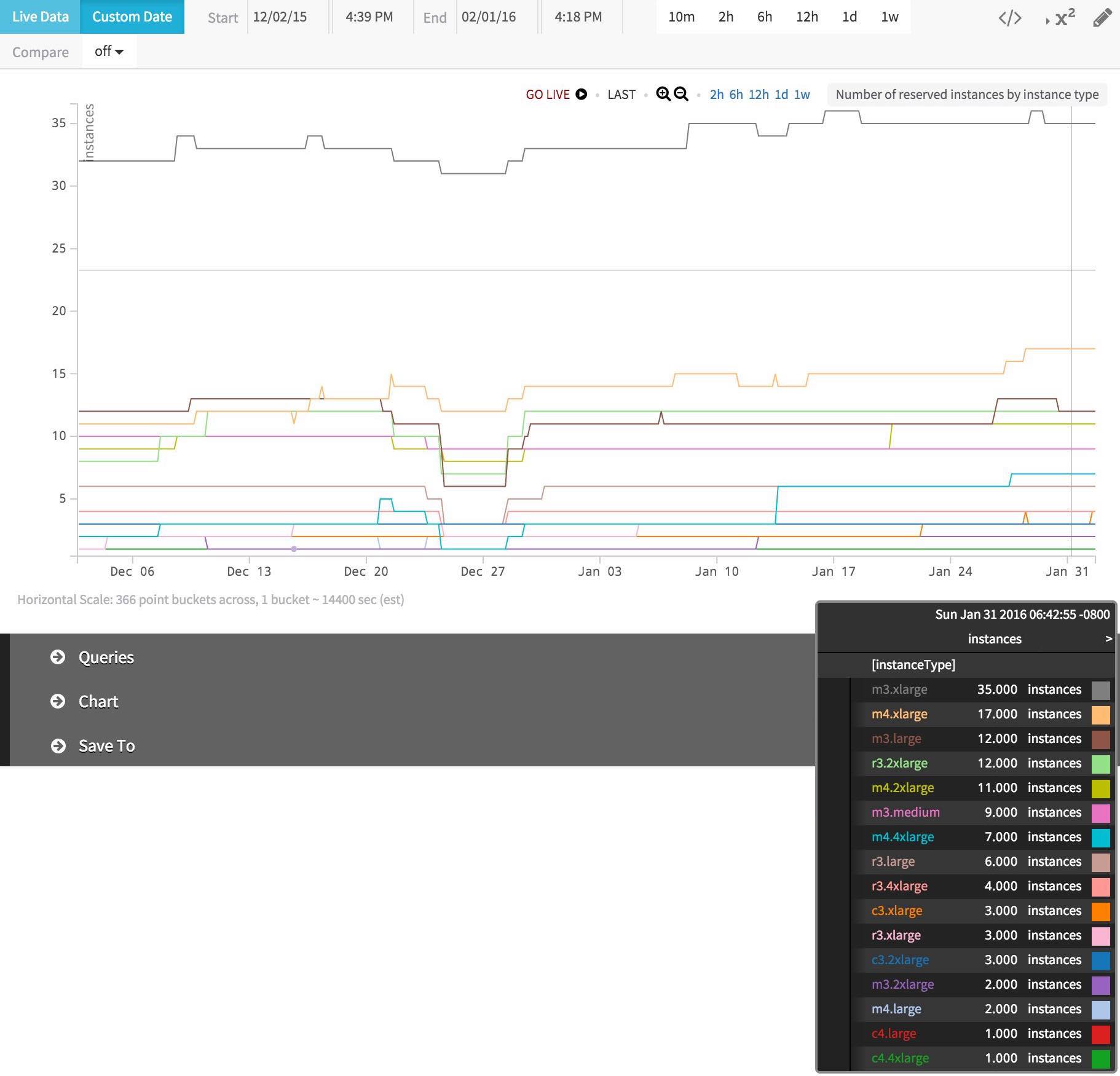Click the pencil edit icon

click(x=1102, y=18)
